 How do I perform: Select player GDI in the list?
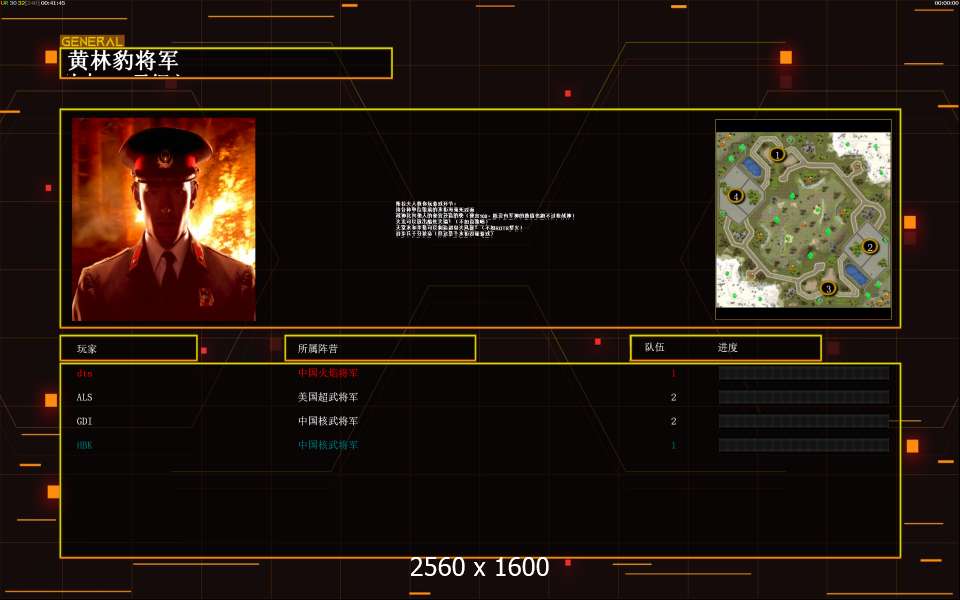click(84, 421)
